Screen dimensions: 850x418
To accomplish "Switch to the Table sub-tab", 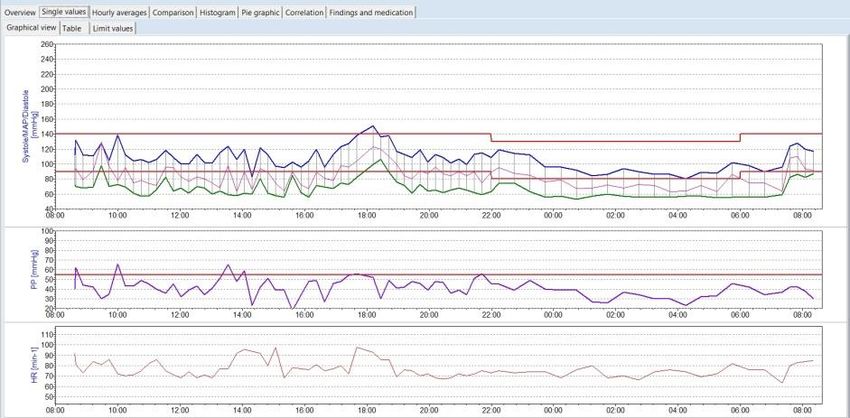I will pos(72,28).
